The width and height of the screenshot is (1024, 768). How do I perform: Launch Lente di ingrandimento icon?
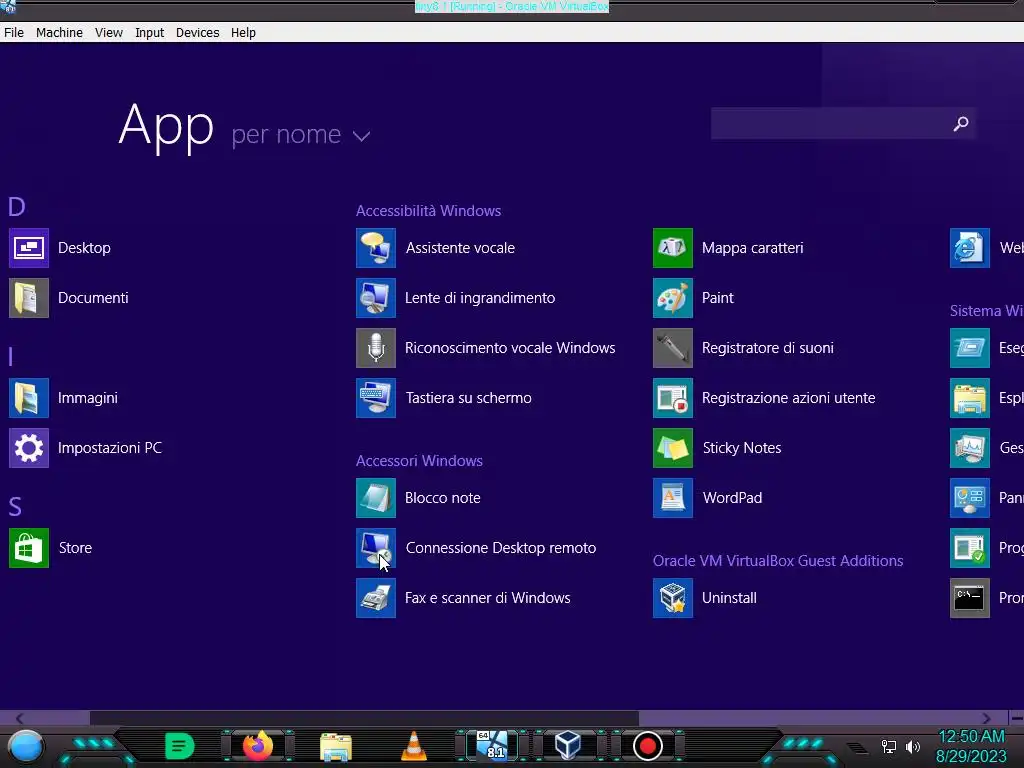376,298
